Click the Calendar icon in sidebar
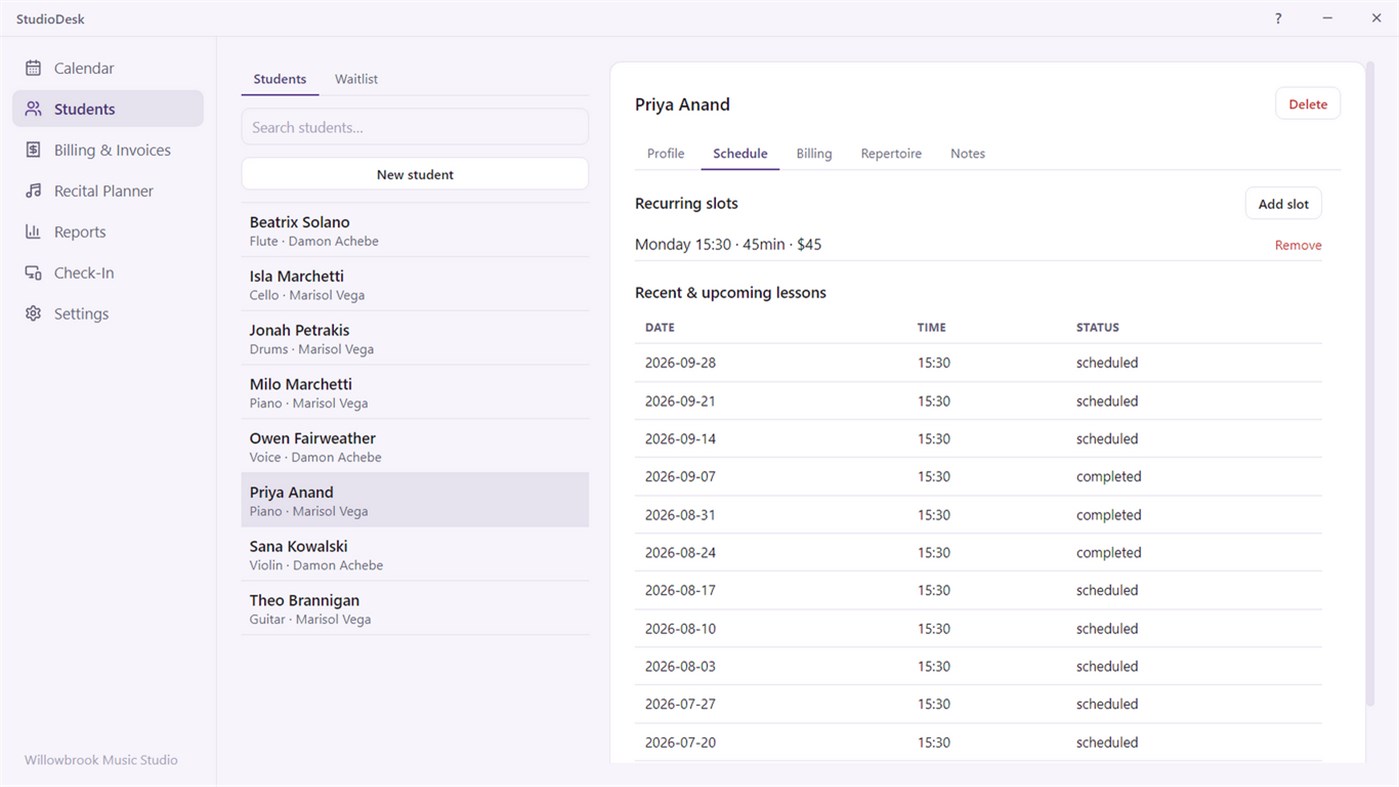The image size is (1399, 787). [x=33, y=68]
